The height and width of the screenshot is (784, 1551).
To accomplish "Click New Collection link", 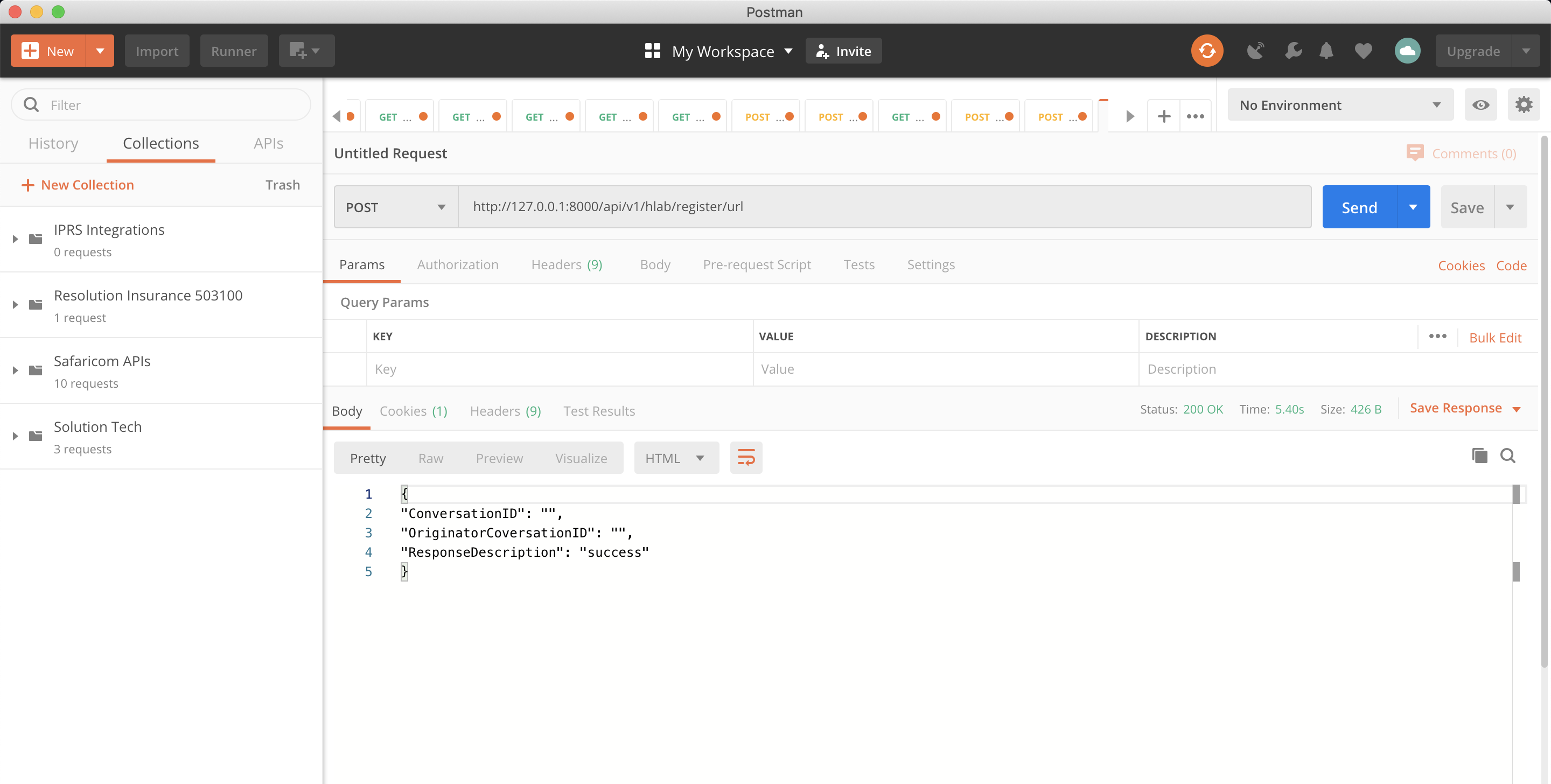I will tap(78, 185).
